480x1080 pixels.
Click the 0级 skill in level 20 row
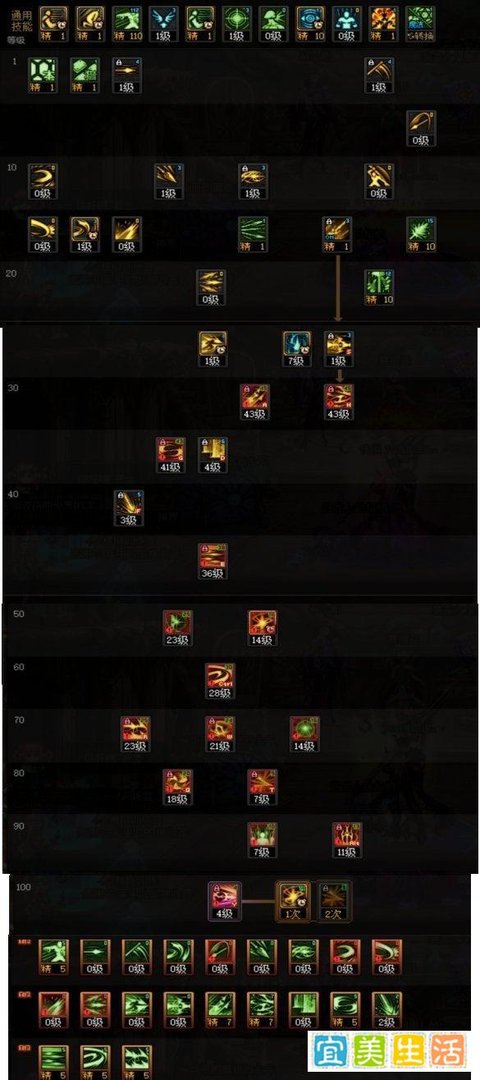click(211, 287)
